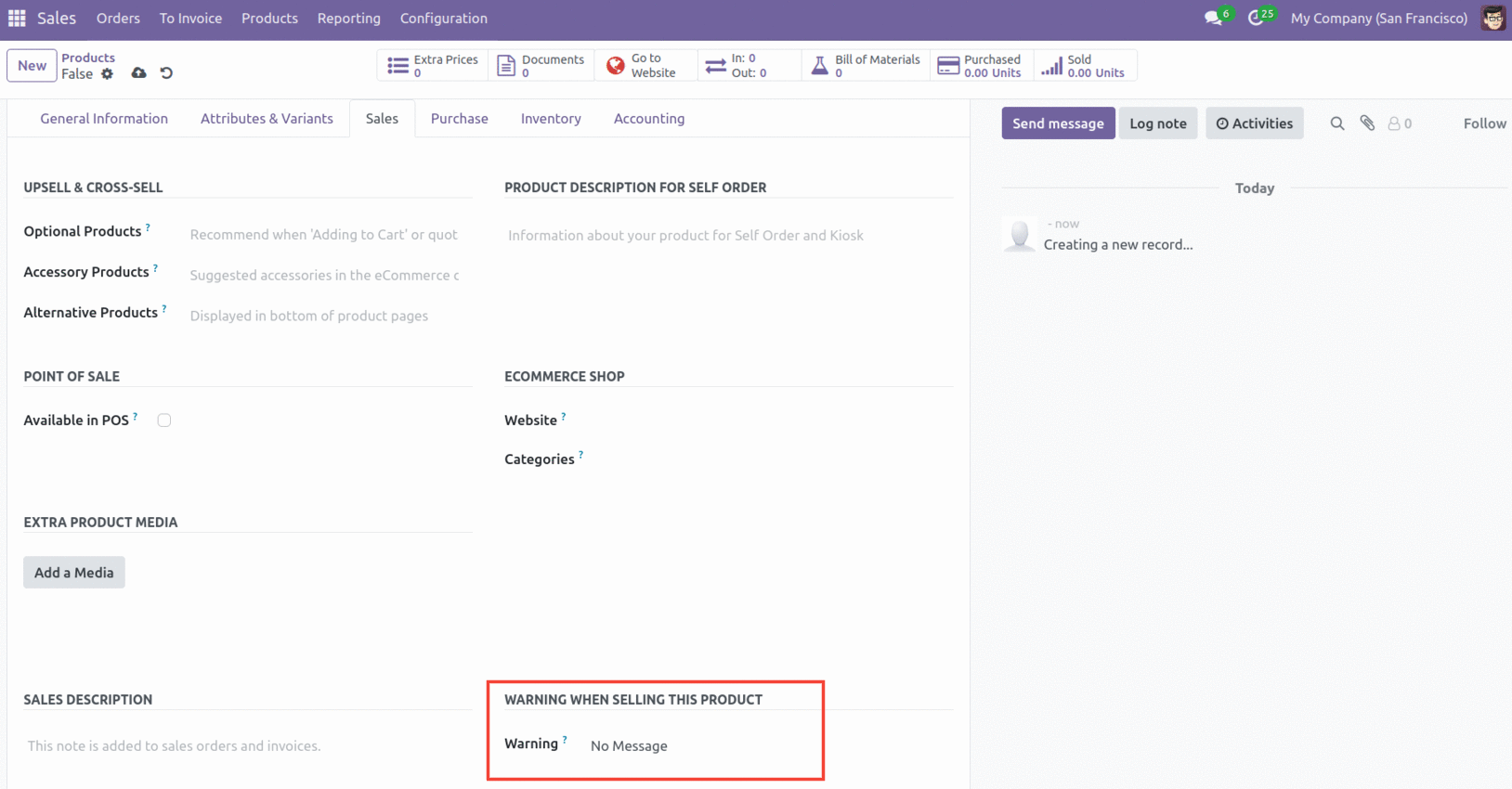Enable the Available in POS checkbox

click(x=164, y=420)
